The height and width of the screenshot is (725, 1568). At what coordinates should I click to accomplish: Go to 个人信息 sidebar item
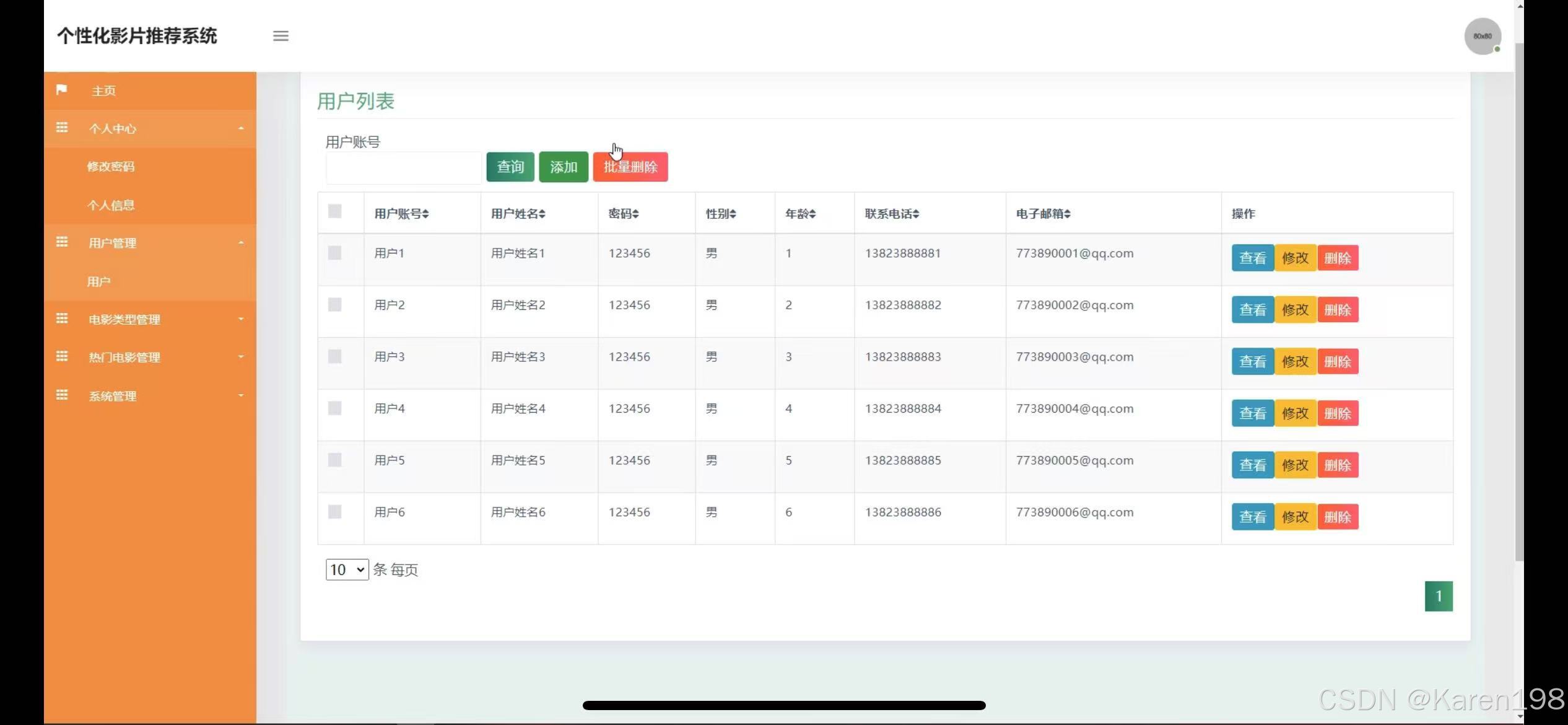point(111,205)
